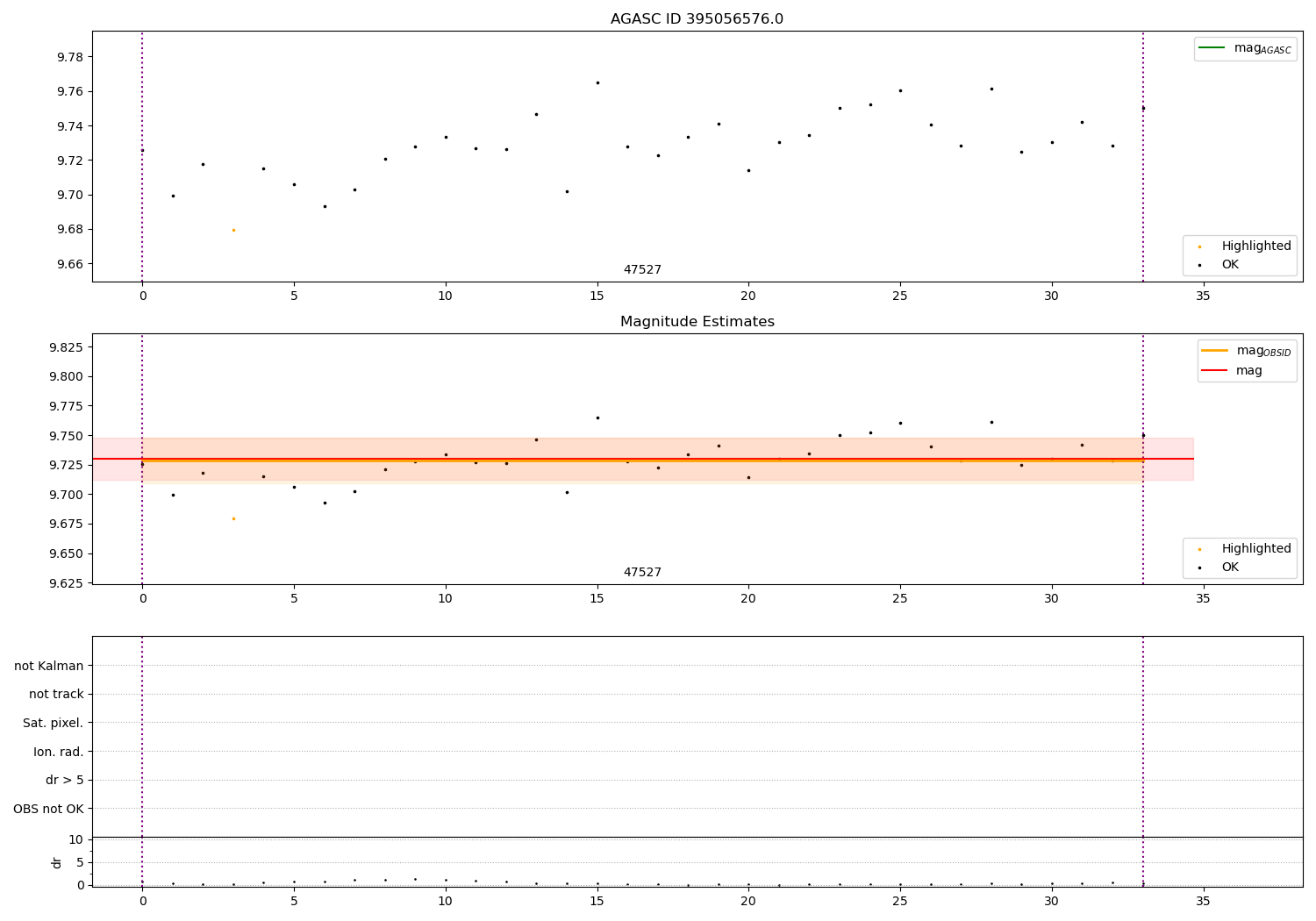
Task: Click orange highlighted point in Magnitude Estimates plot
Action: click(x=233, y=518)
